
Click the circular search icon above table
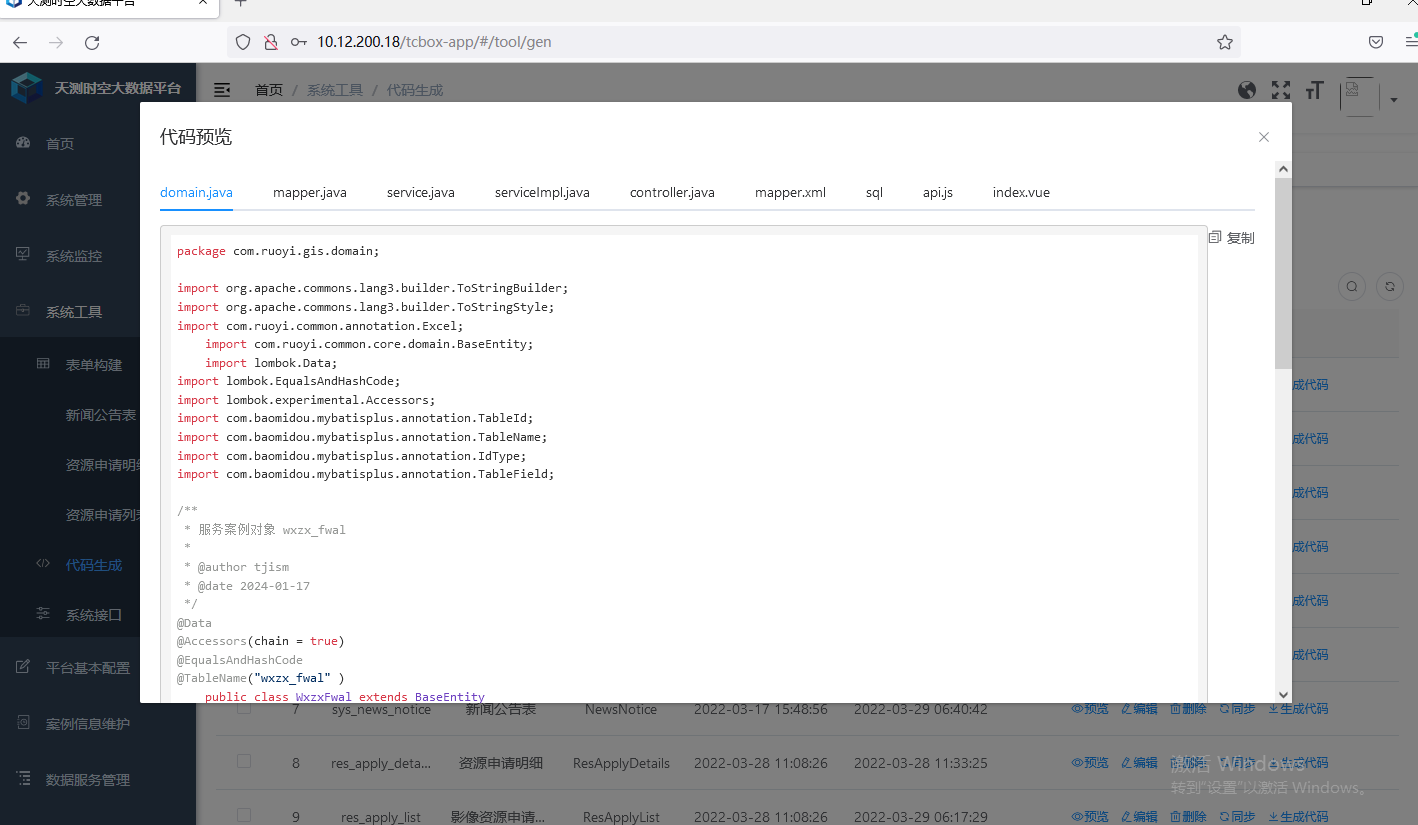click(x=1352, y=287)
